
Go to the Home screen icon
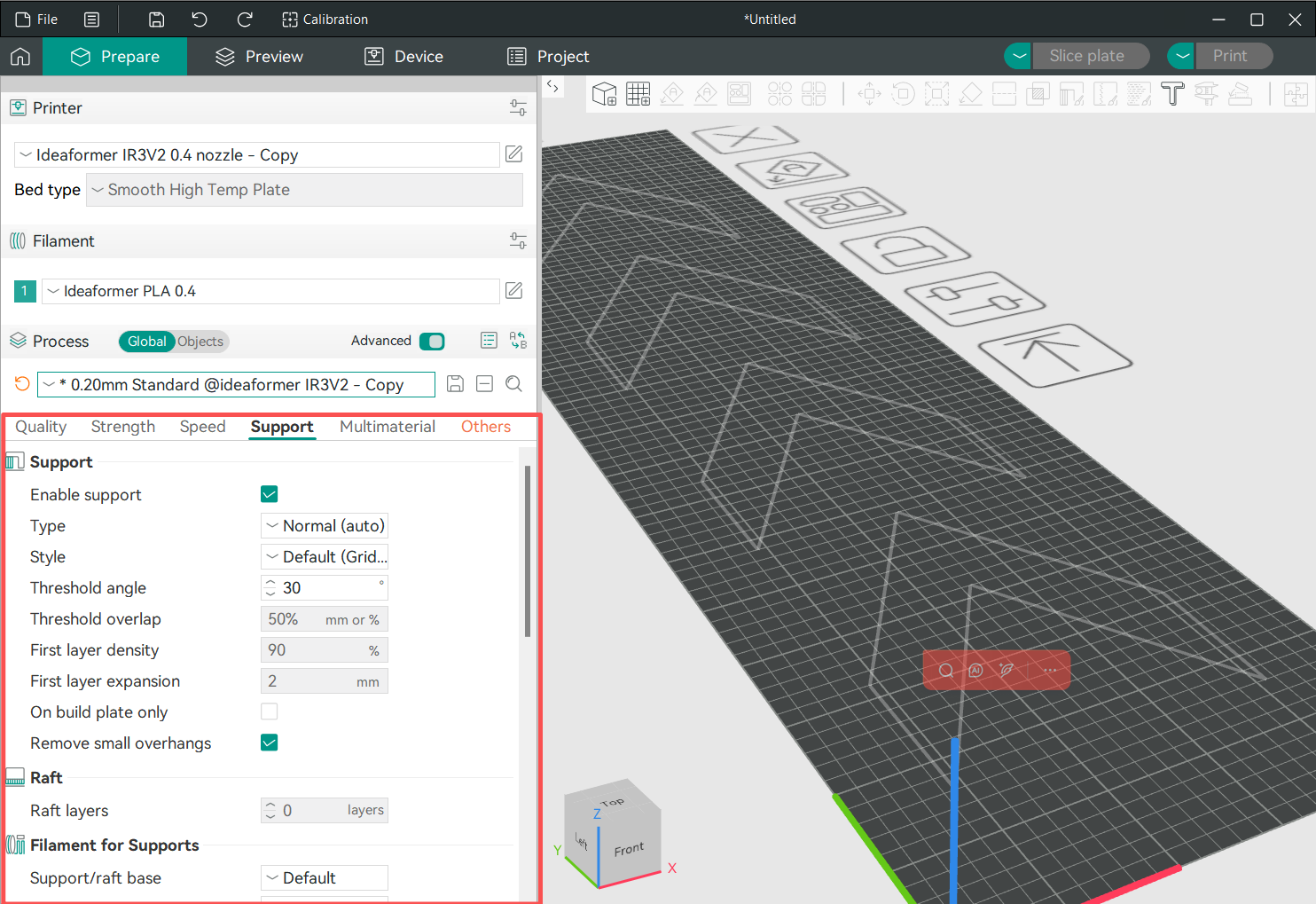pyautogui.click(x=20, y=57)
